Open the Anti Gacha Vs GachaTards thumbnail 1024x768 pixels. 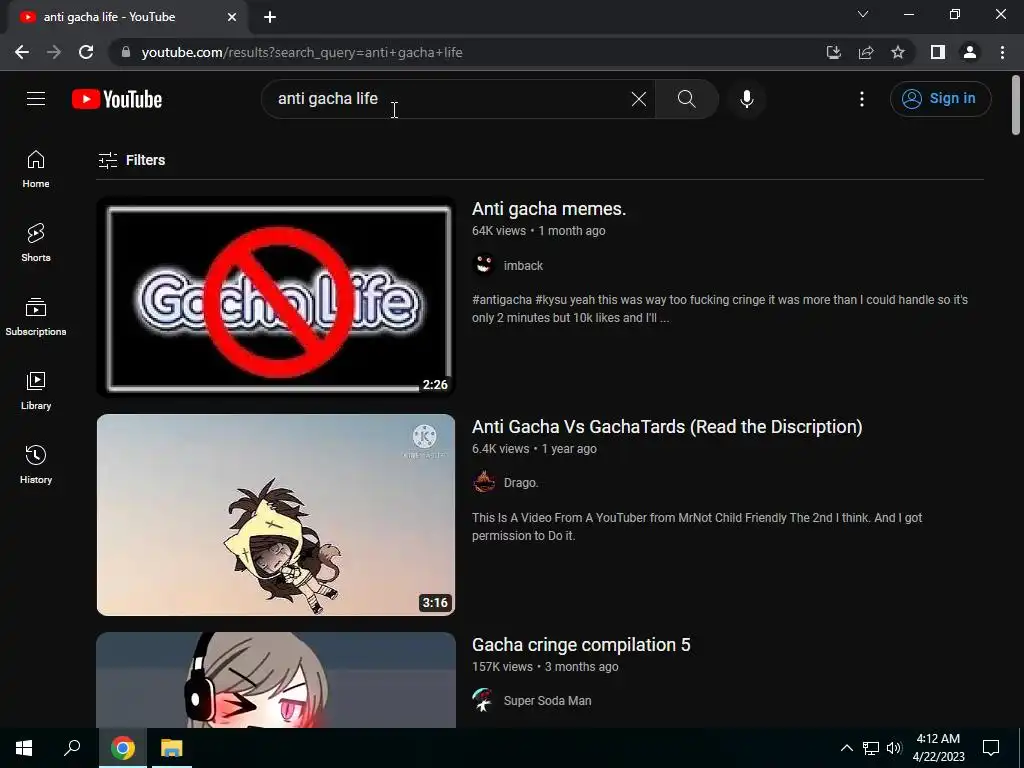276,515
